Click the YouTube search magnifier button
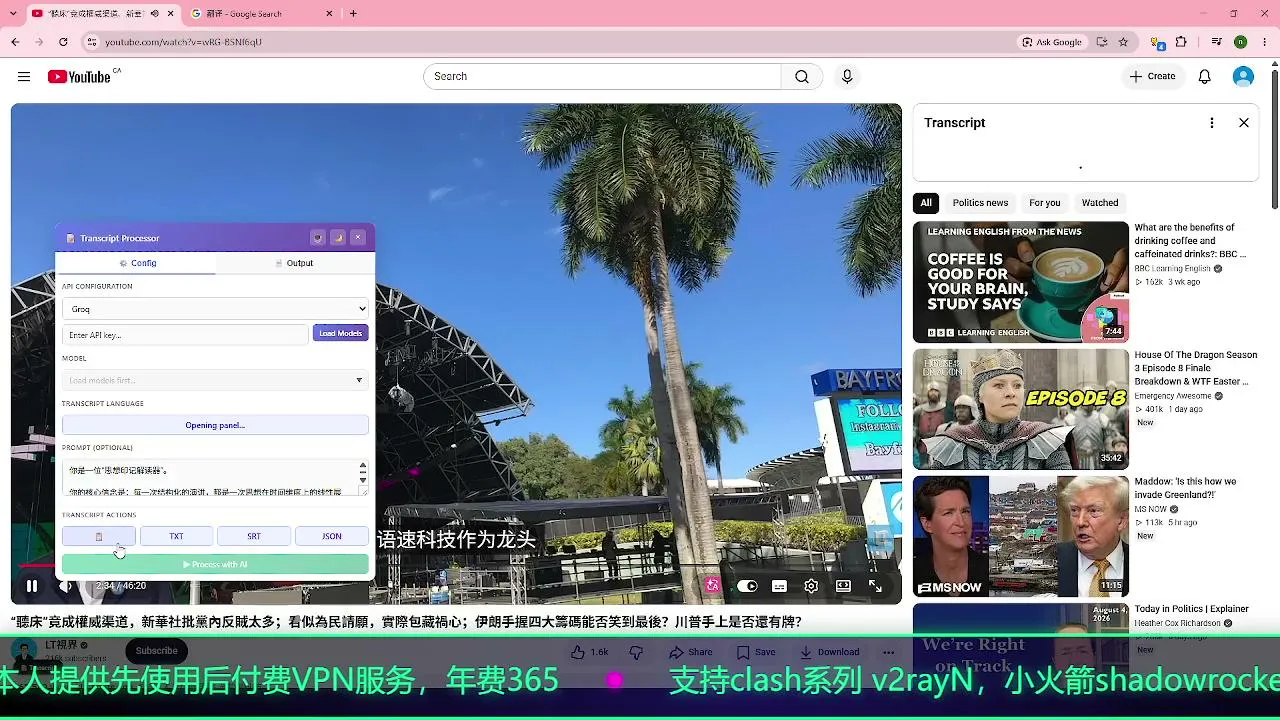The width and height of the screenshot is (1280, 720). click(x=802, y=77)
